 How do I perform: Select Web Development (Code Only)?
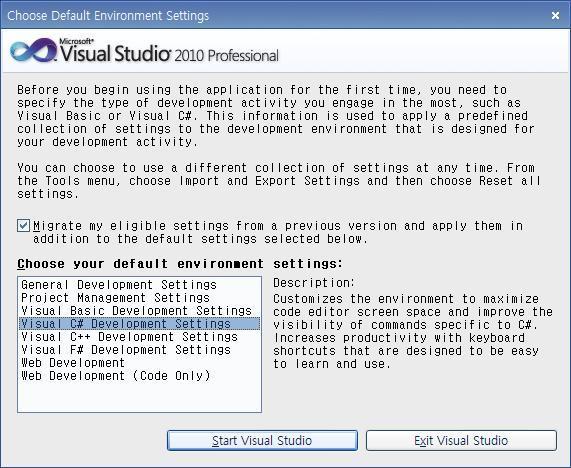(139, 376)
